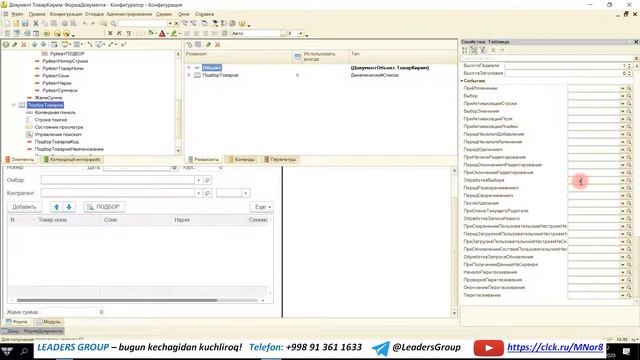Click the taskbar search magnifier

[24, 351]
